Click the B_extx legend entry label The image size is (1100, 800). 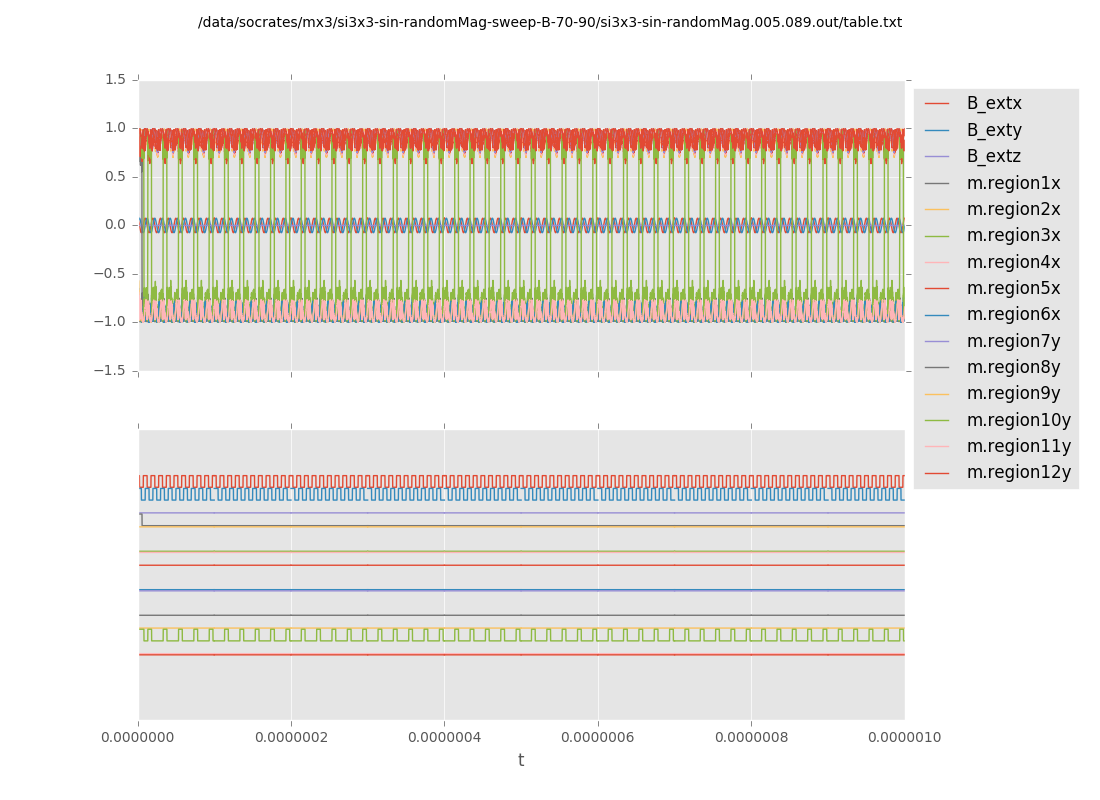click(x=993, y=103)
